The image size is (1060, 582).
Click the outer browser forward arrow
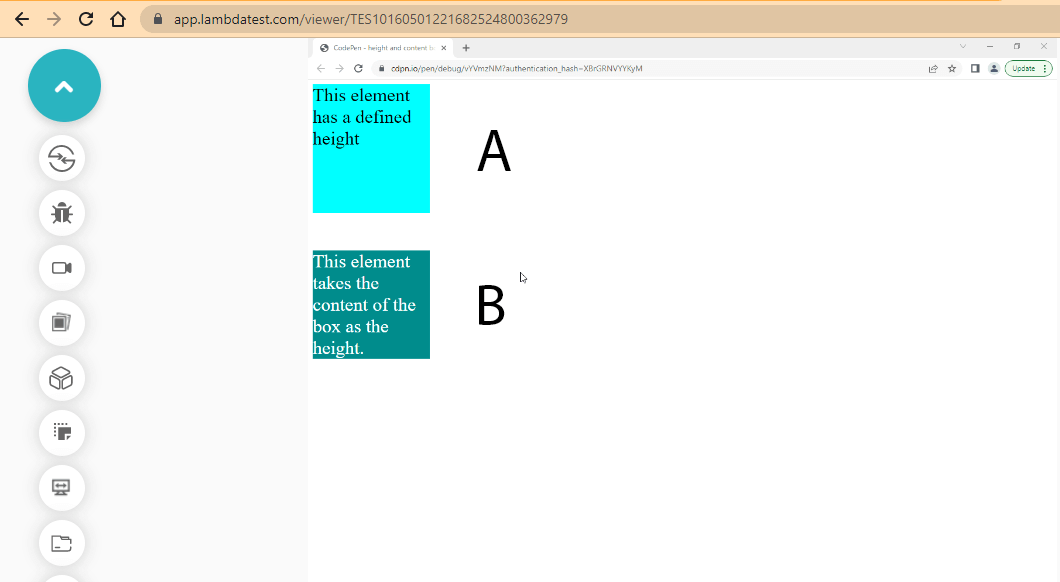53,19
